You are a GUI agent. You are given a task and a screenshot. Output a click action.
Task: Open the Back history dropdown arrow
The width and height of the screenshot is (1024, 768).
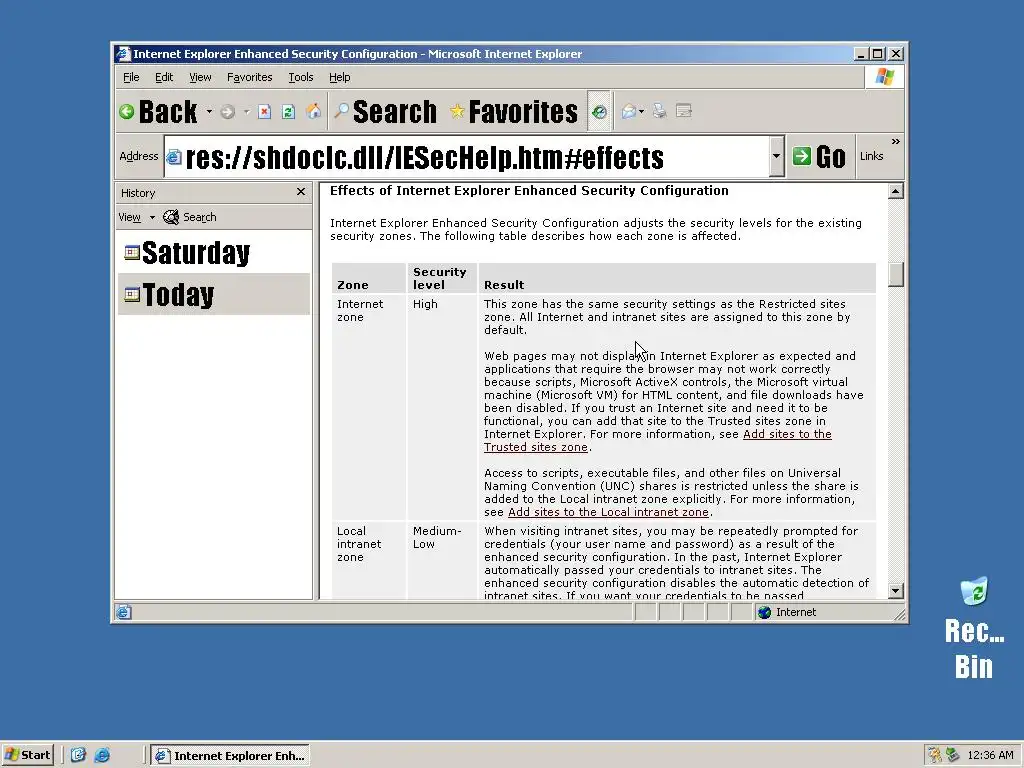click(x=209, y=112)
